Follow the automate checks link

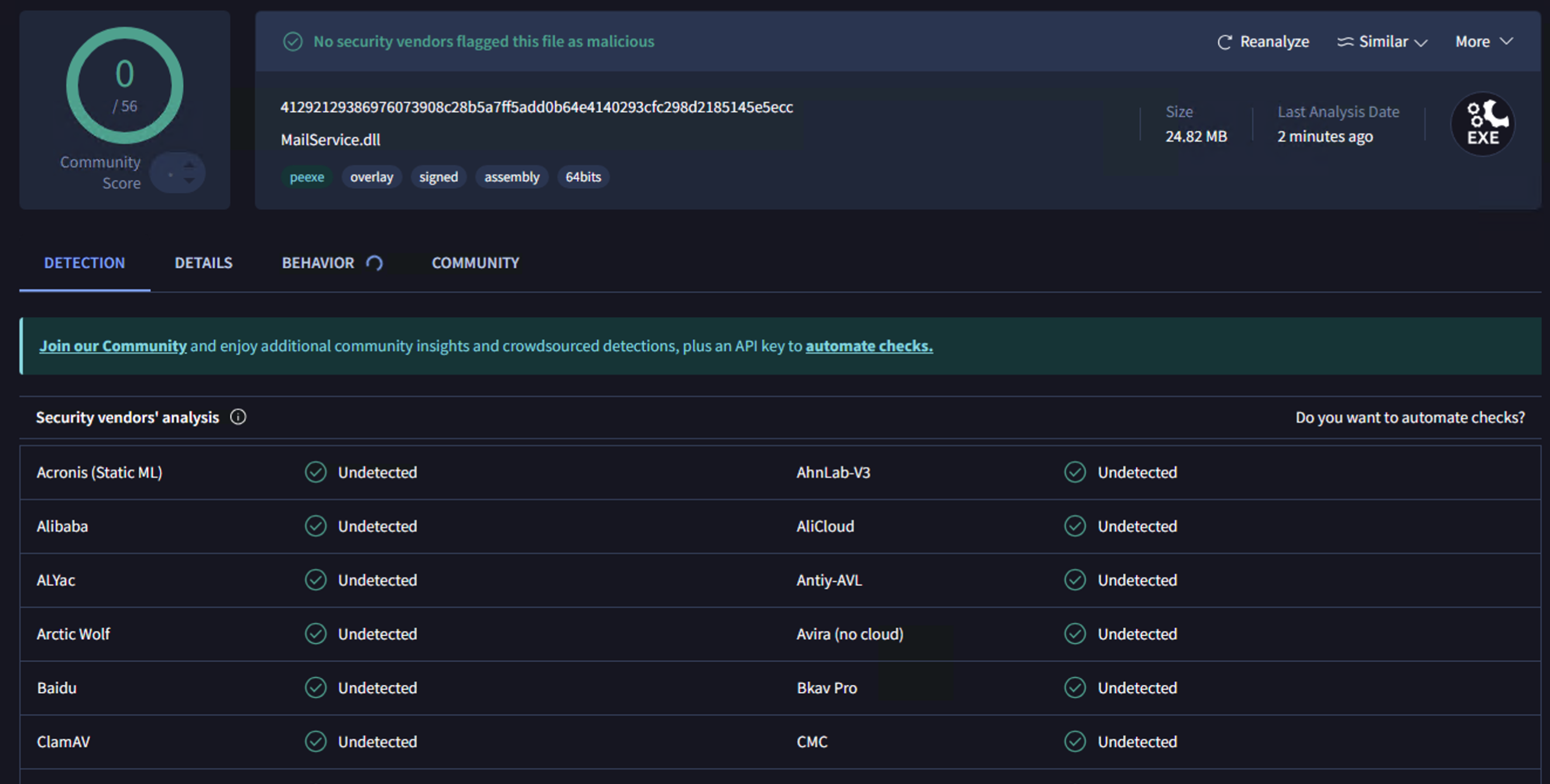click(868, 346)
